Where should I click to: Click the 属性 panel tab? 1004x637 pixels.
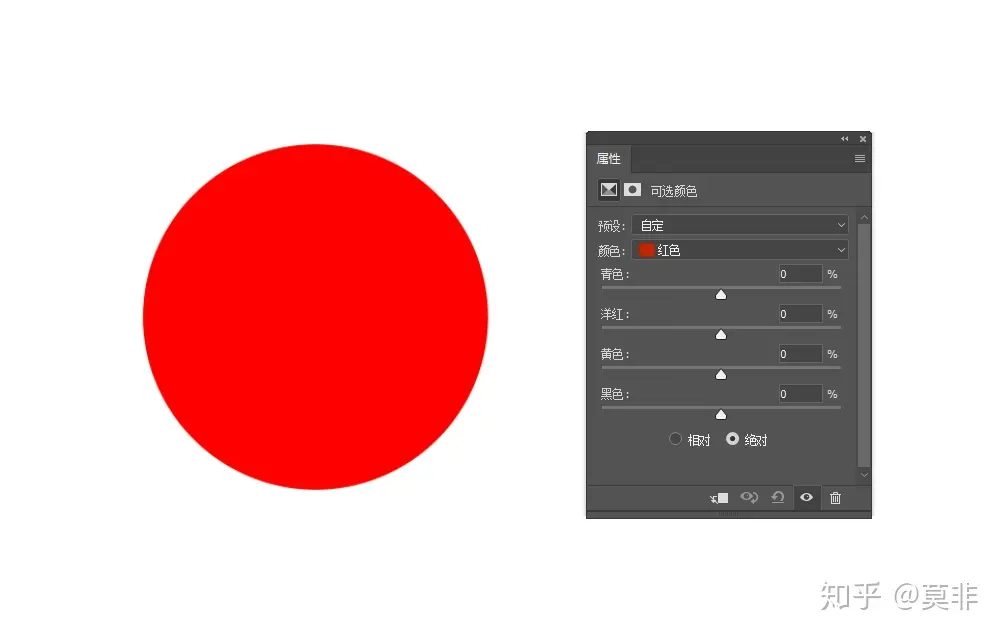610,158
